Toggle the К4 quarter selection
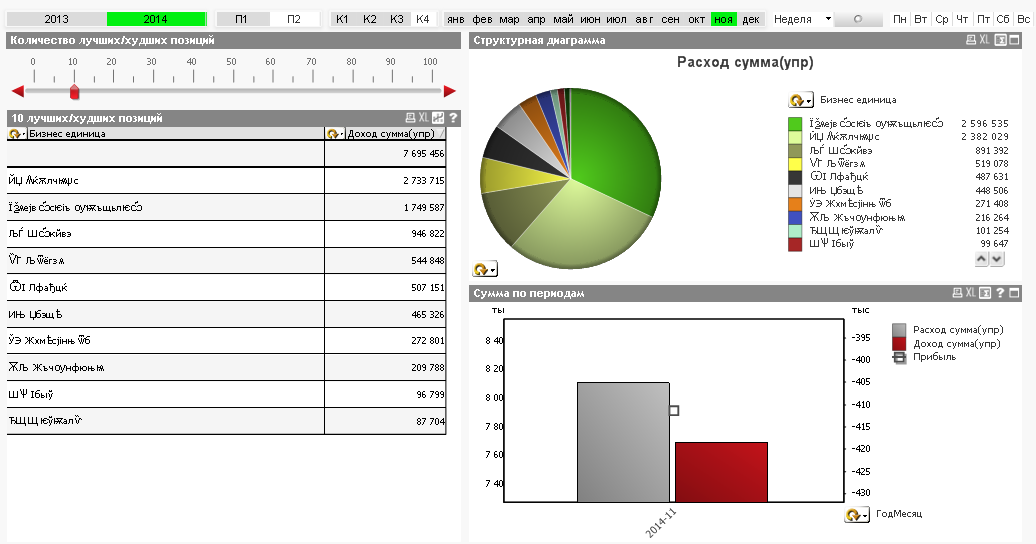The height and width of the screenshot is (544, 1036). point(423,19)
